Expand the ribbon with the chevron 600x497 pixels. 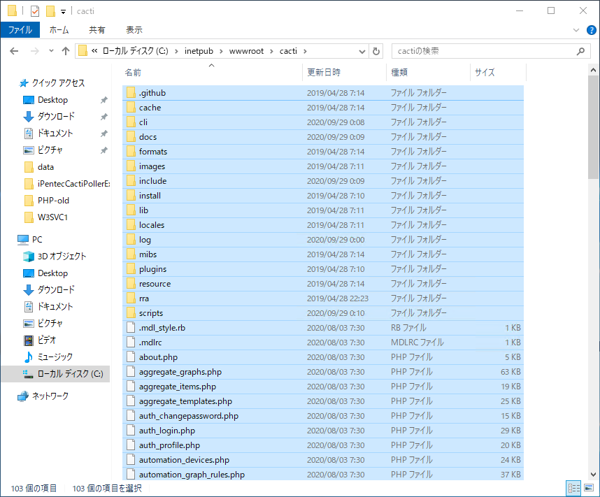(576, 30)
